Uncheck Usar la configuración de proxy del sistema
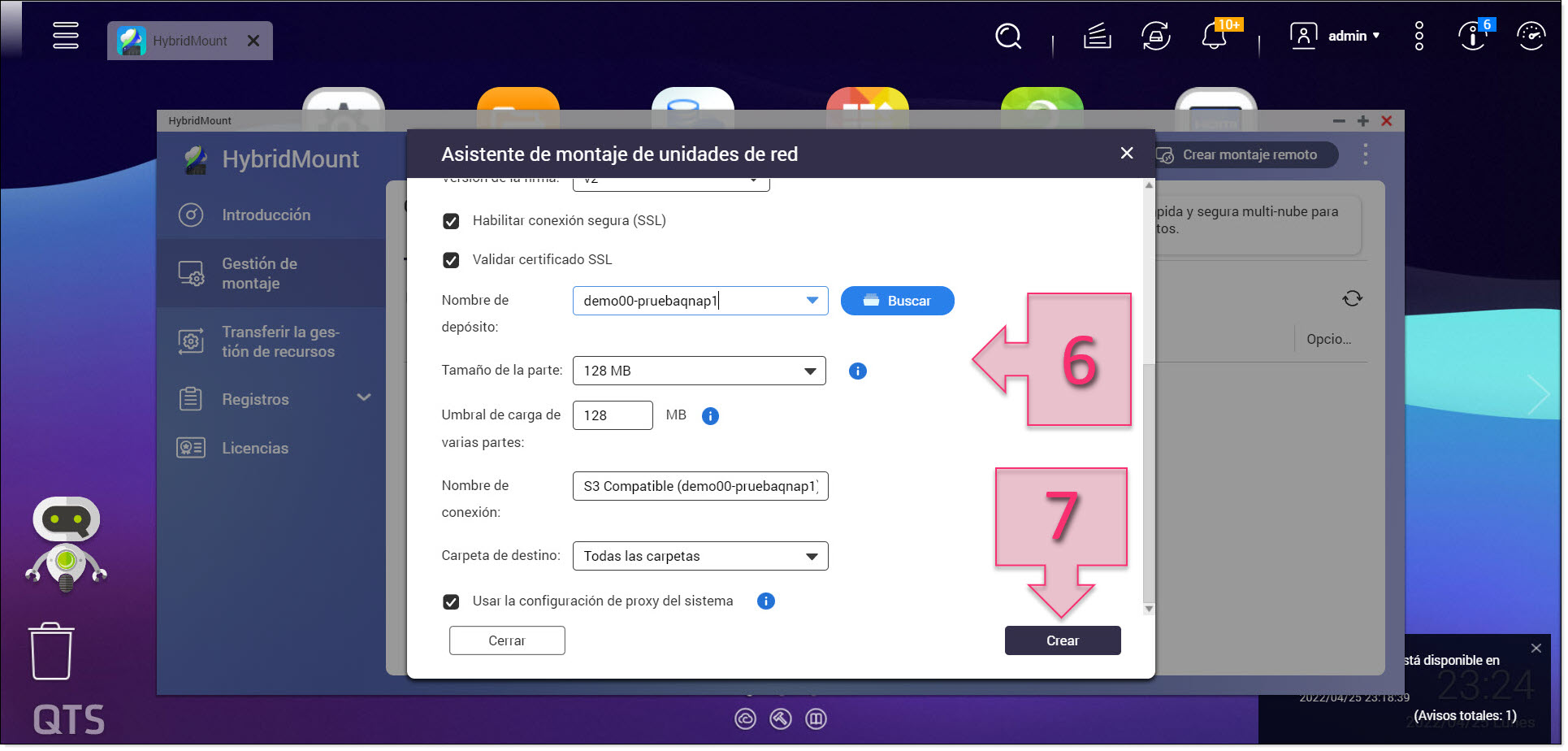 [x=452, y=601]
